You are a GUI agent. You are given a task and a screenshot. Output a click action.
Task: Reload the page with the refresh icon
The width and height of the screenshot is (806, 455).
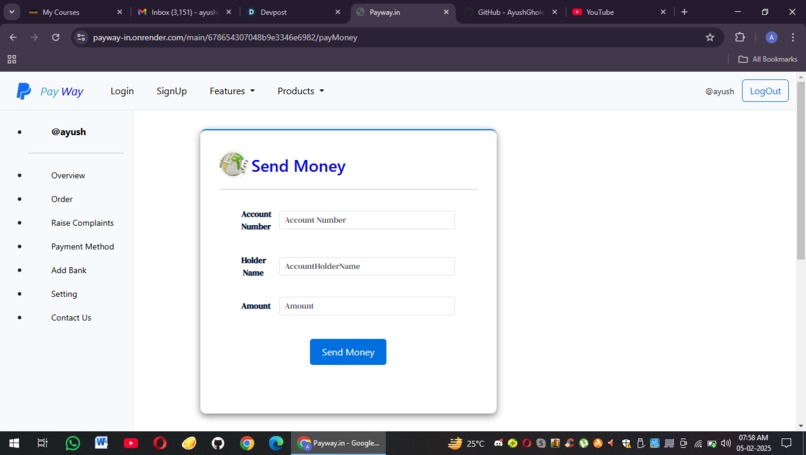(56, 37)
